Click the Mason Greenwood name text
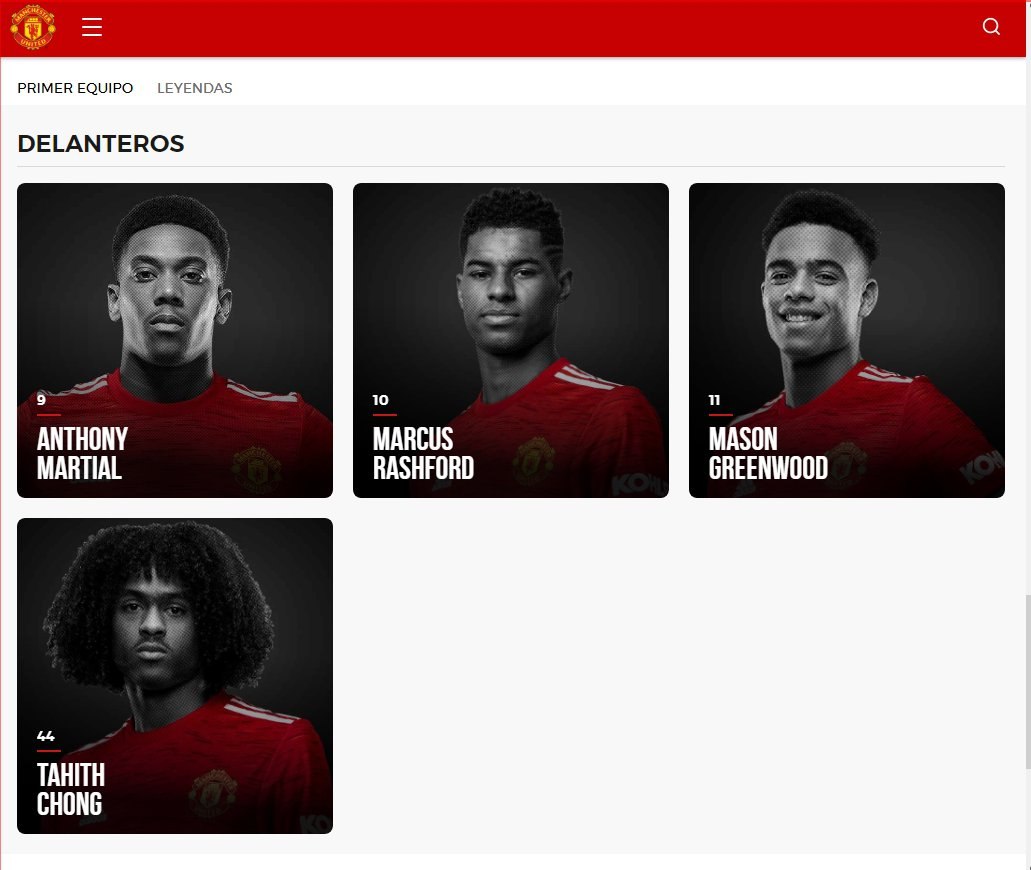 (768, 453)
